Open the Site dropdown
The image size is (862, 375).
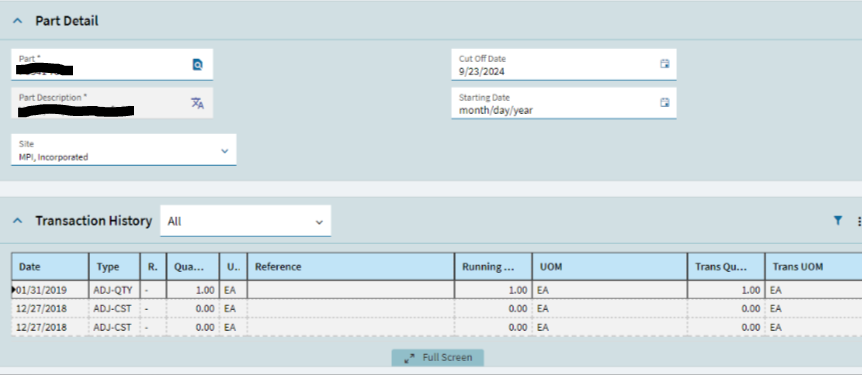point(124,150)
